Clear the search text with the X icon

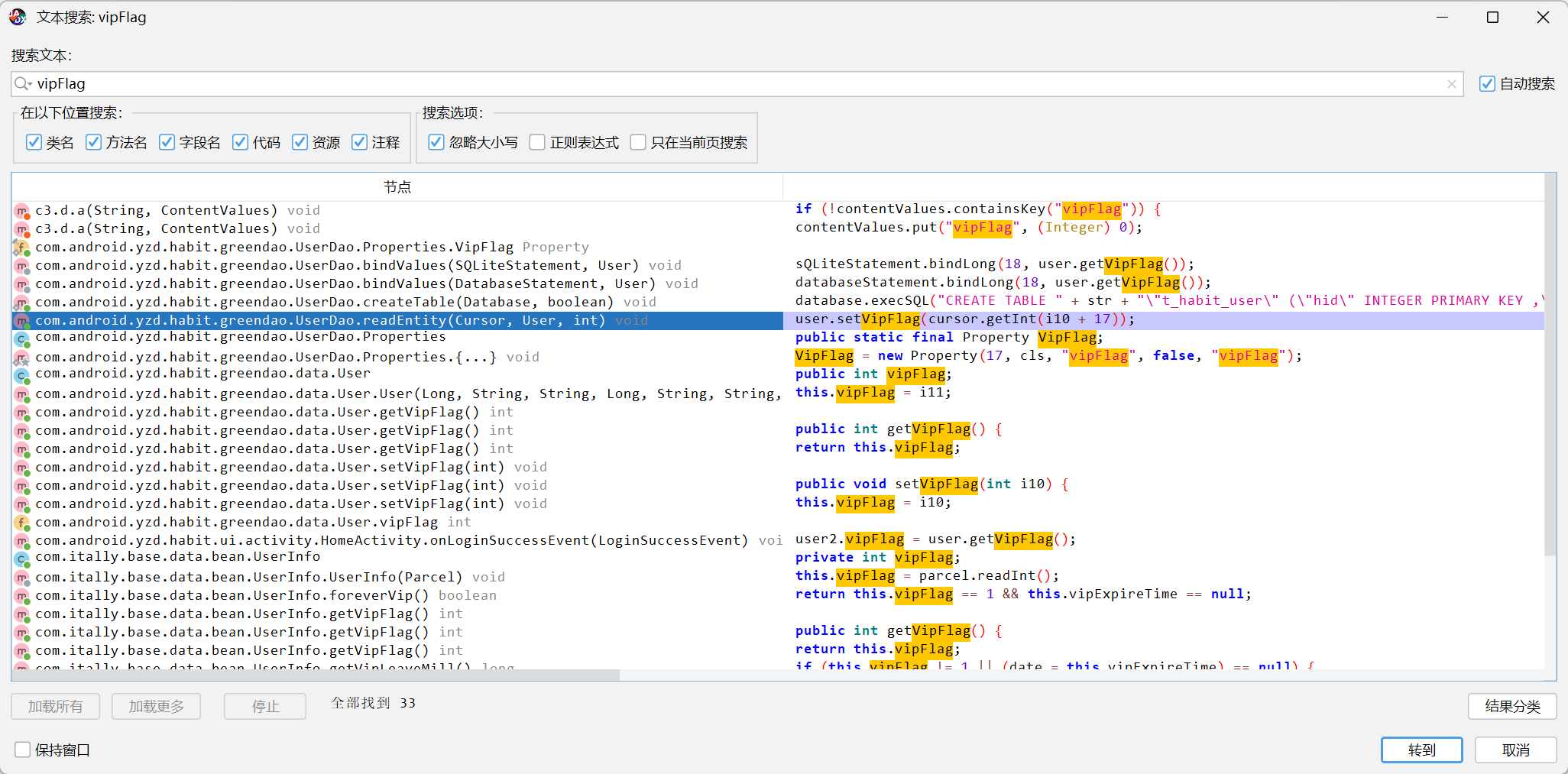point(1451,84)
